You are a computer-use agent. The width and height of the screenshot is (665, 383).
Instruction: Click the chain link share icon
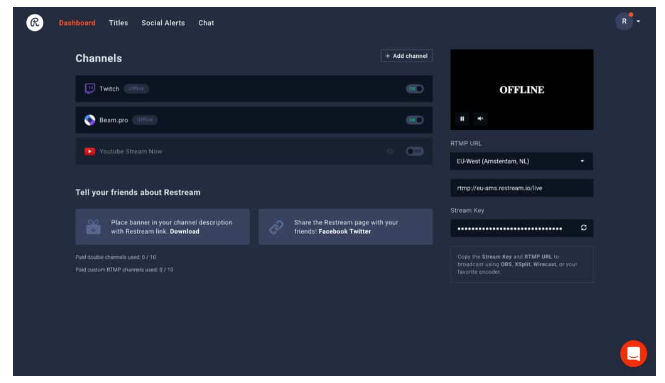276,227
